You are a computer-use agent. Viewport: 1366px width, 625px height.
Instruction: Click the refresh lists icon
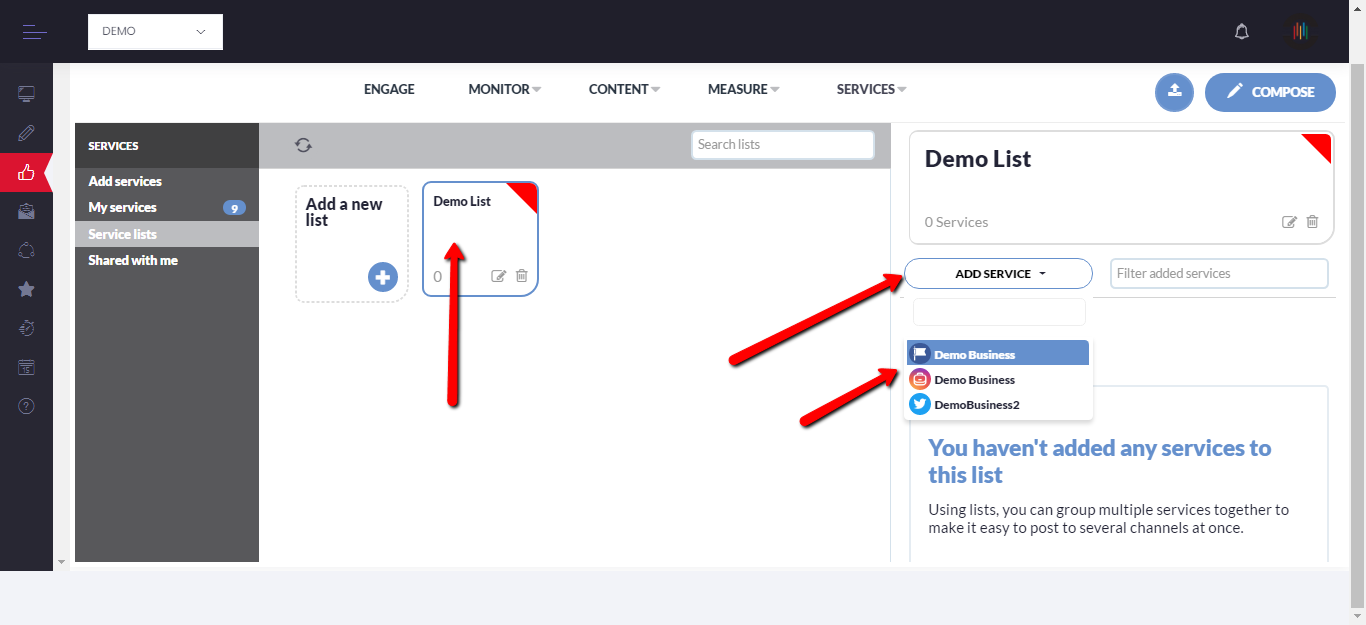[303, 145]
